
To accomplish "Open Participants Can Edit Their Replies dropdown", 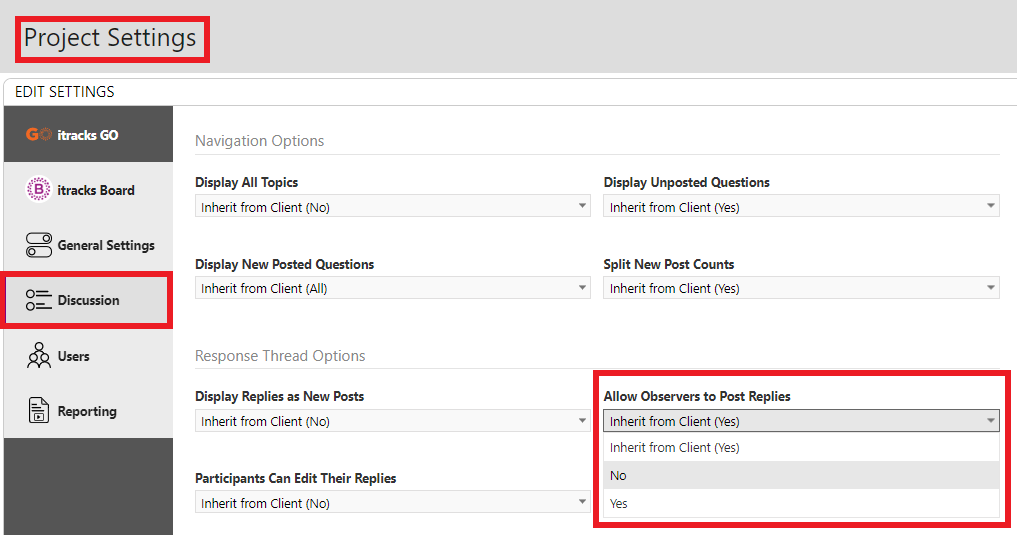I will 392,503.
